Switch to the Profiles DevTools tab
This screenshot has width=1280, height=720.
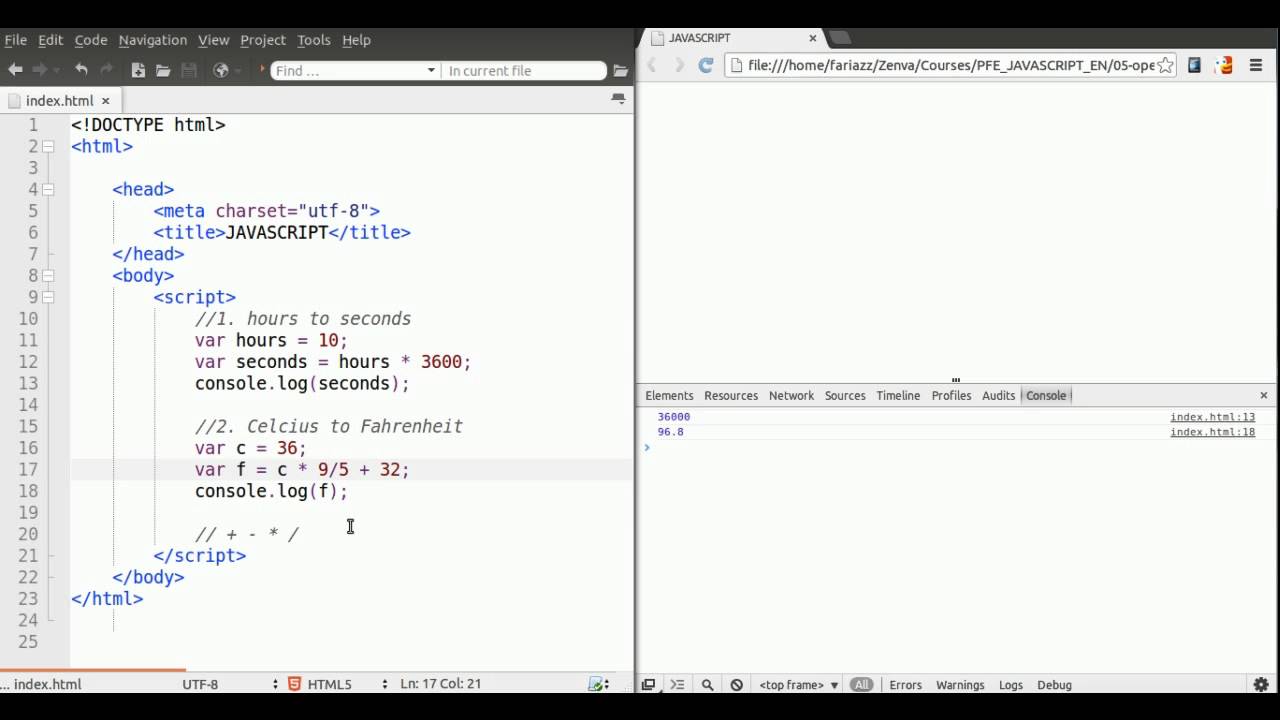tap(951, 396)
